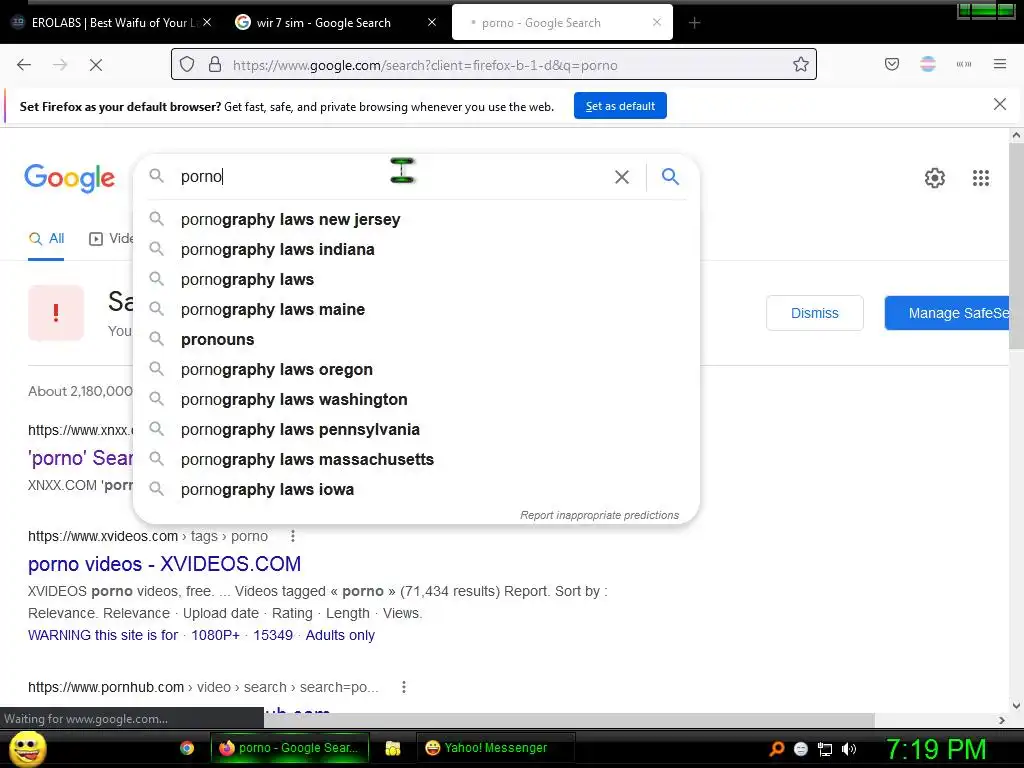Viewport: 1024px width, 768px height.
Task: Open the orange search tray icon
Action: [776, 749]
